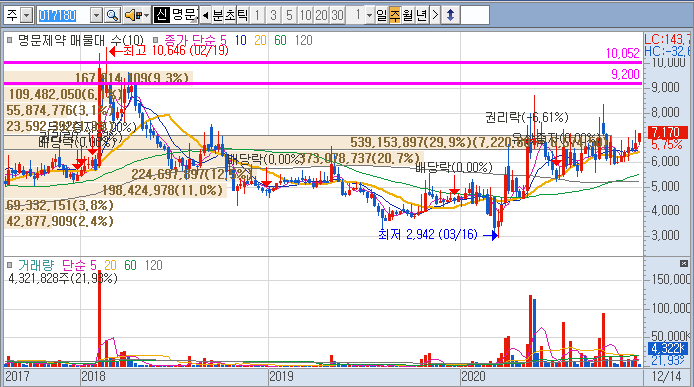Click the 9,200 magenta line label

[625, 74]
